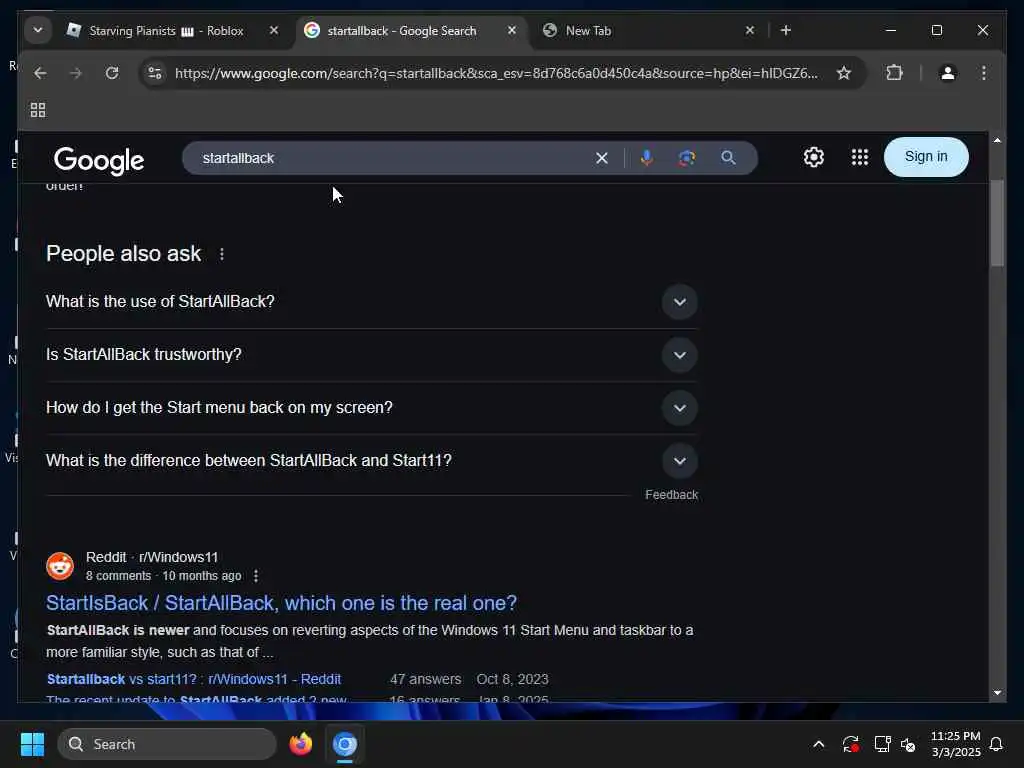1024x768 pixels.
Task: Open Chrome three-dot menu
Action: point(984,73)
